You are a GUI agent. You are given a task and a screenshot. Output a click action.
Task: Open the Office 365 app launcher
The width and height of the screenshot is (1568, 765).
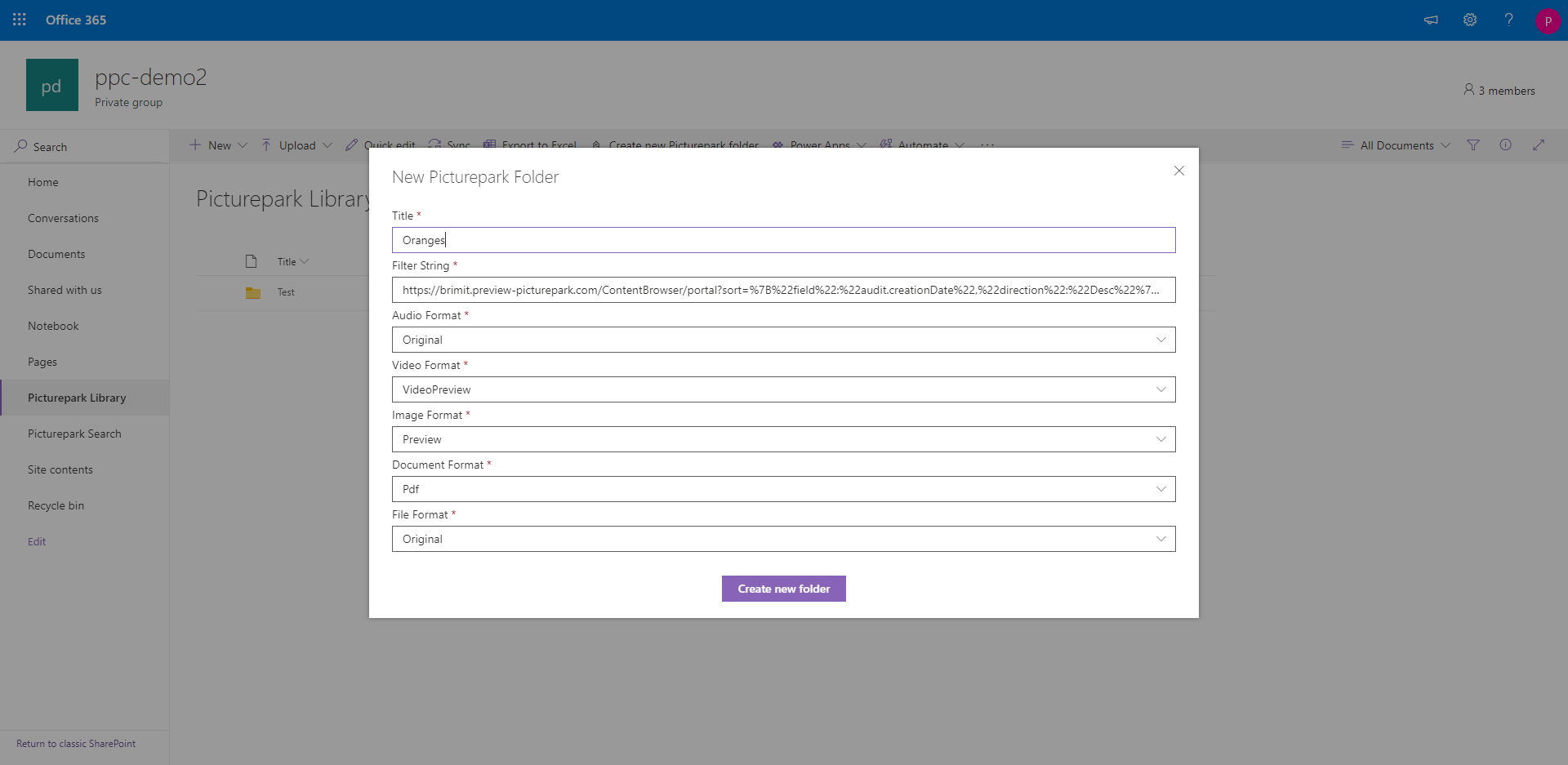(20, 20)
